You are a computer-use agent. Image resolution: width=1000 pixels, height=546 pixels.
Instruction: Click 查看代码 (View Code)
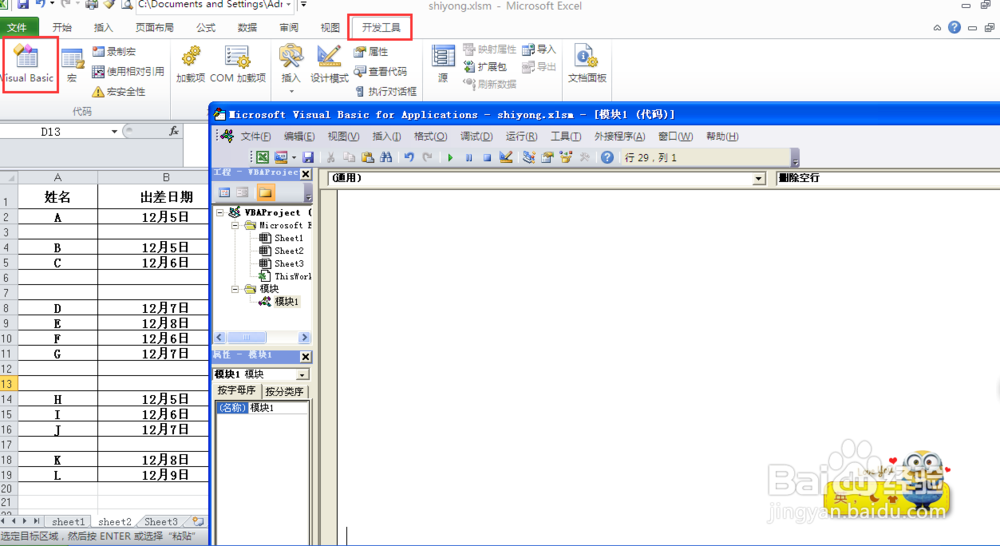point(380,71)
